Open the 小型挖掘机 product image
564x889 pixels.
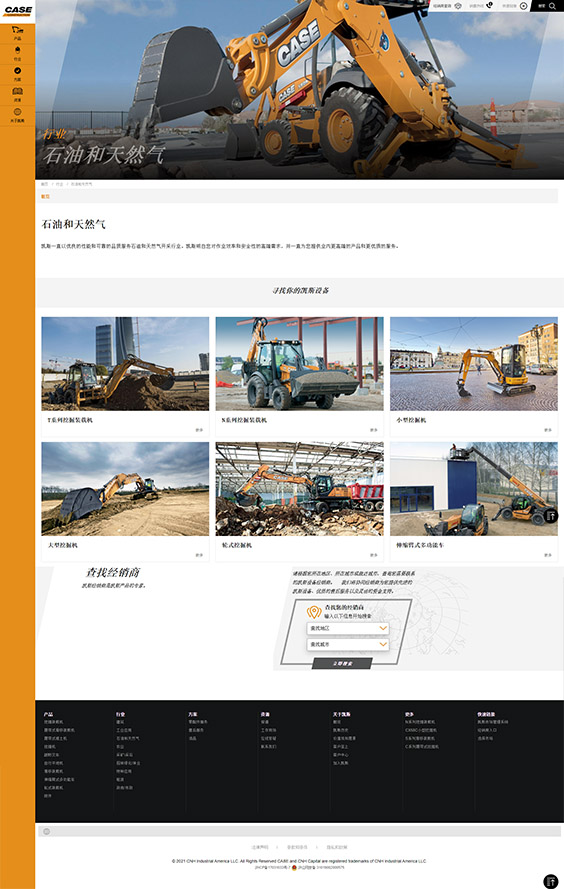[474, 364]
